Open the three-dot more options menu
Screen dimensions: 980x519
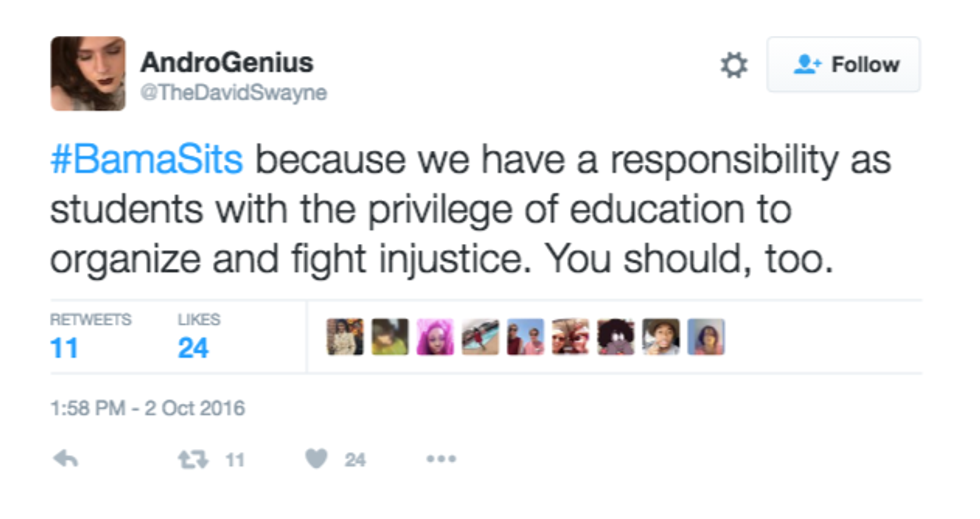441,459
